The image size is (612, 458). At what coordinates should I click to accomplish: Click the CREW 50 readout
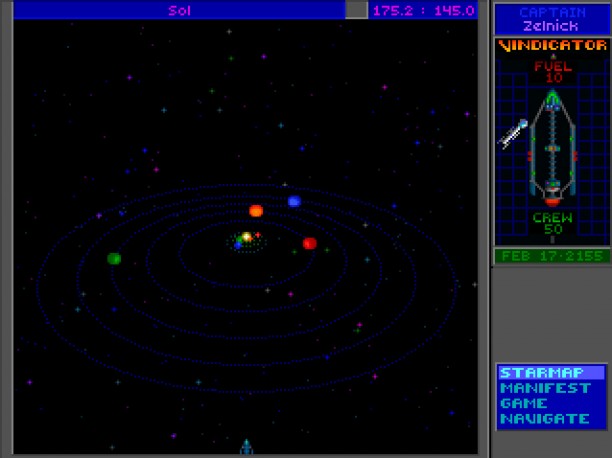553,223
